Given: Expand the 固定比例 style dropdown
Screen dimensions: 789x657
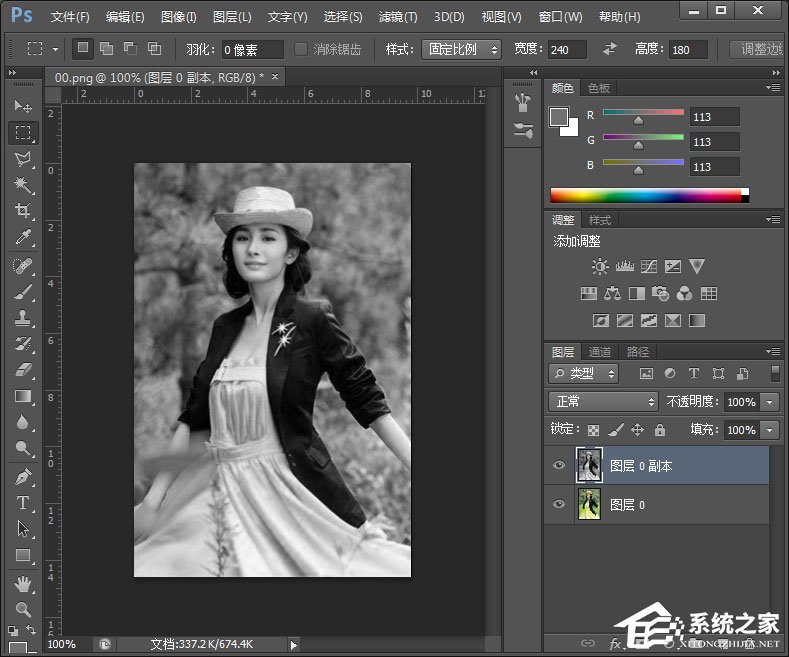Looking at the screenshot, I should [x=463, y=49].
